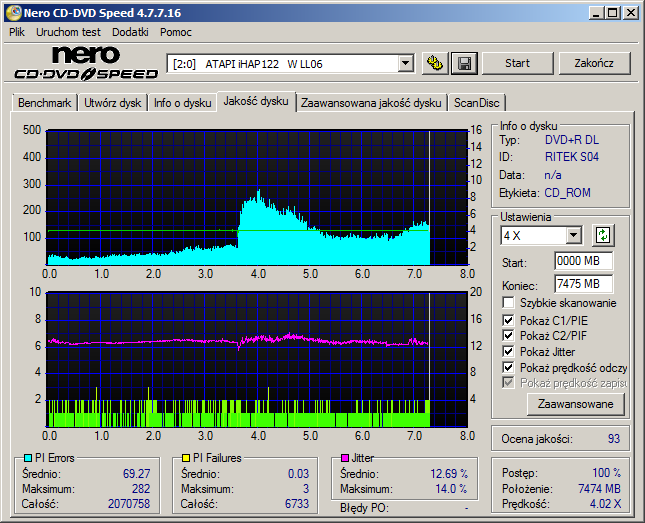Screen dimensions: 645x523
Task: Uncheck Pokaż Jitter checkbox
Action: click(508, 351)
